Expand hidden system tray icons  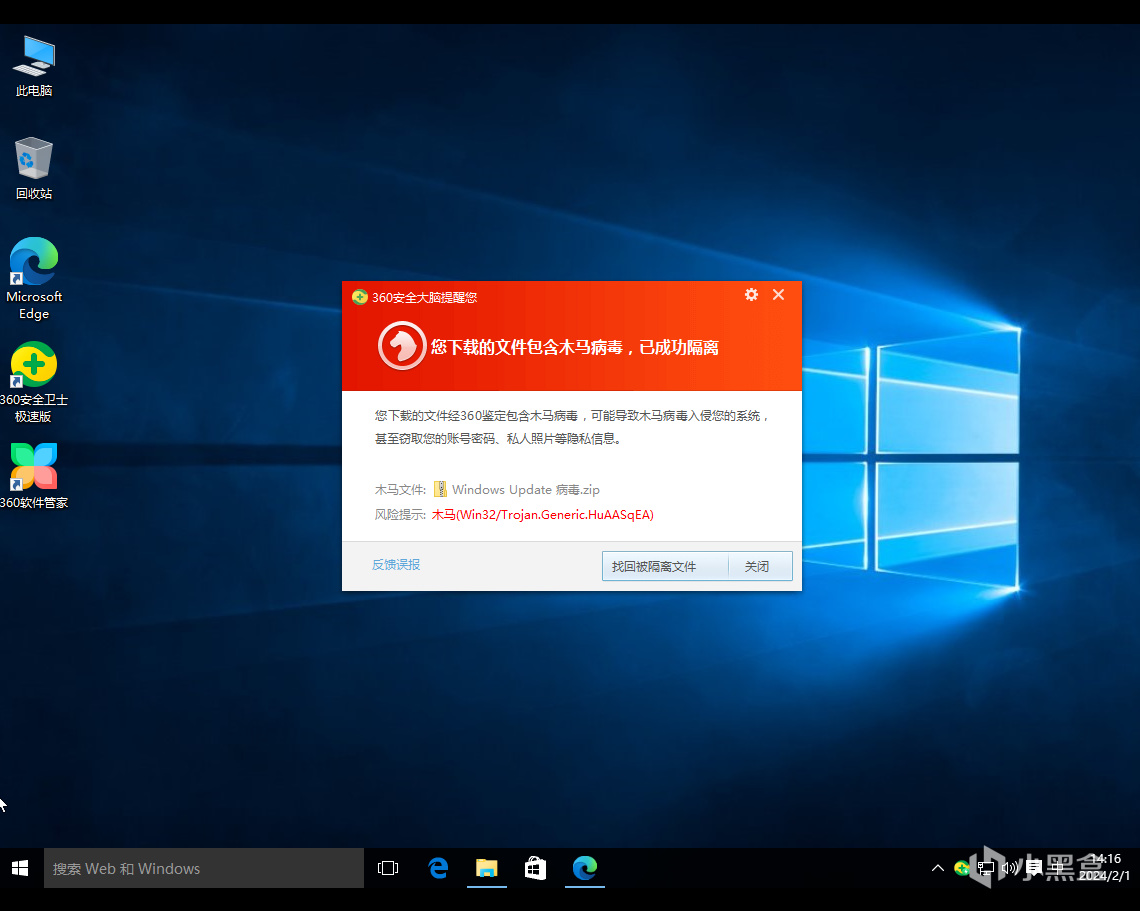click(x=938, y=868)
